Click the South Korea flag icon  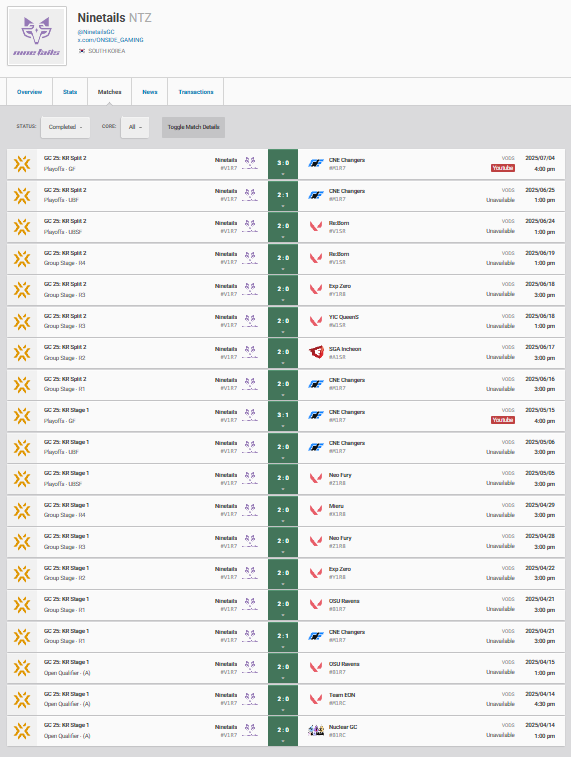click(x=82, y=51)
